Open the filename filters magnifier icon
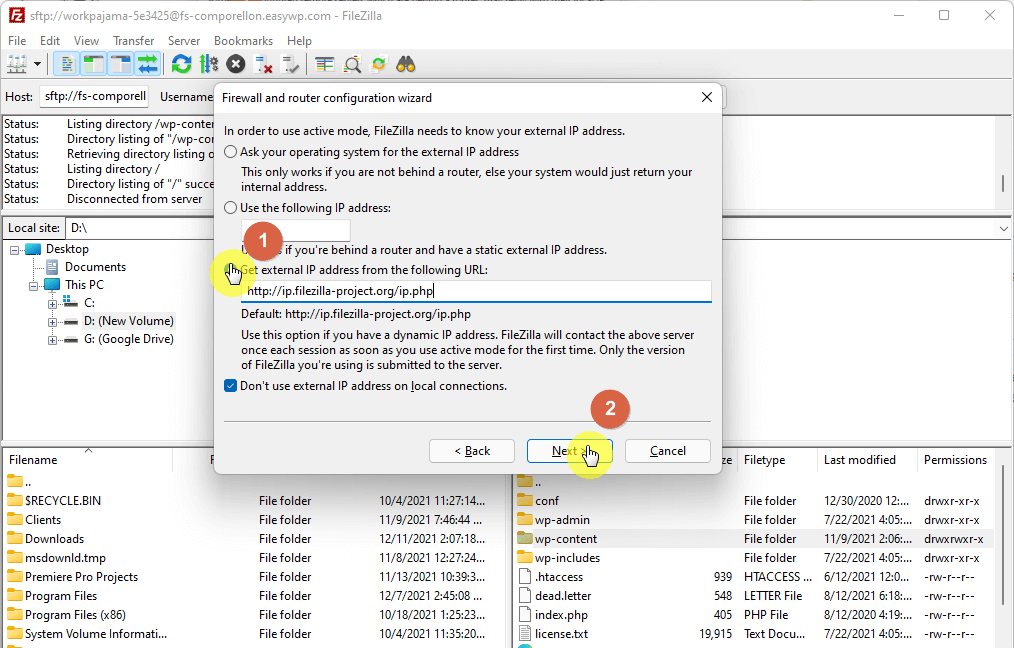This screenshot has width=1014, height=648. coord(352,64)
